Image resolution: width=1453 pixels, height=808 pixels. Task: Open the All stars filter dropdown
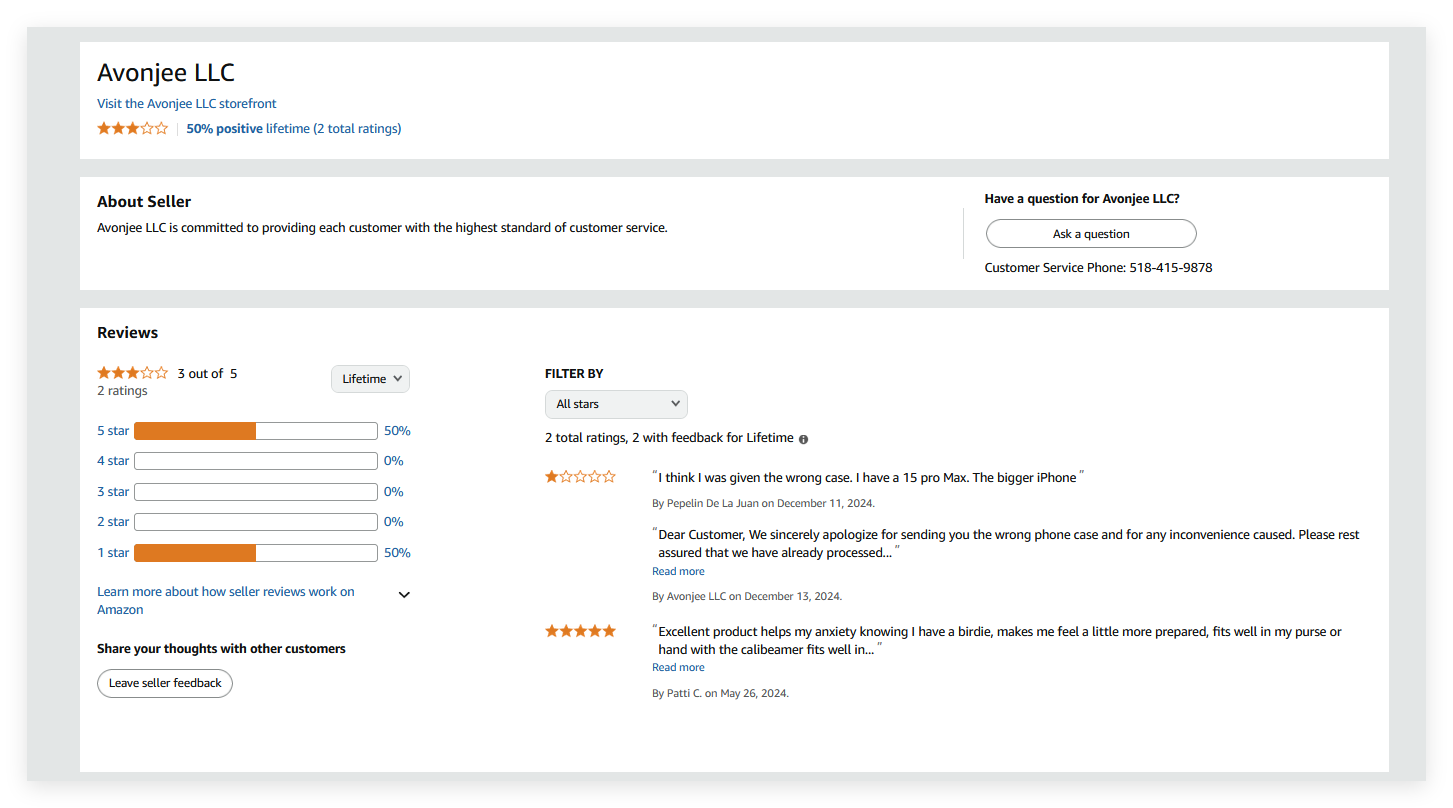[x=616, y=404]
